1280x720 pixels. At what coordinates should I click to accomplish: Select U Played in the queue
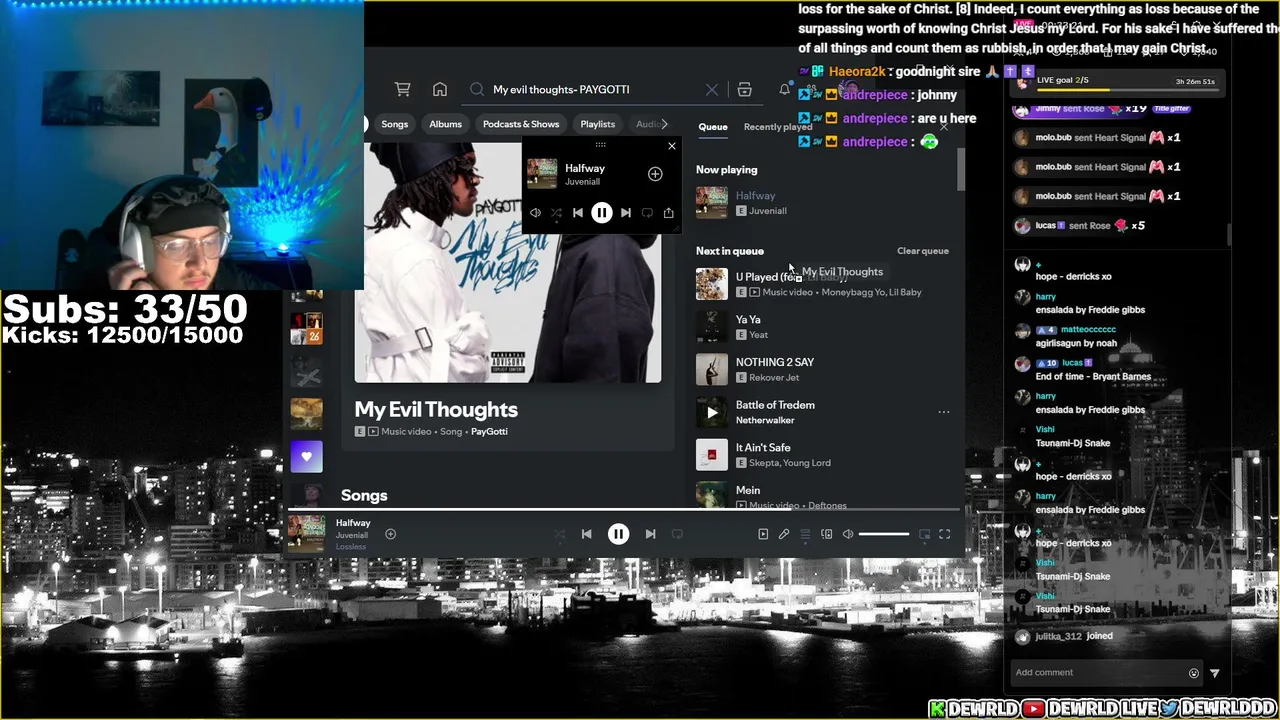pyautogui.click(x=822, y=284)
